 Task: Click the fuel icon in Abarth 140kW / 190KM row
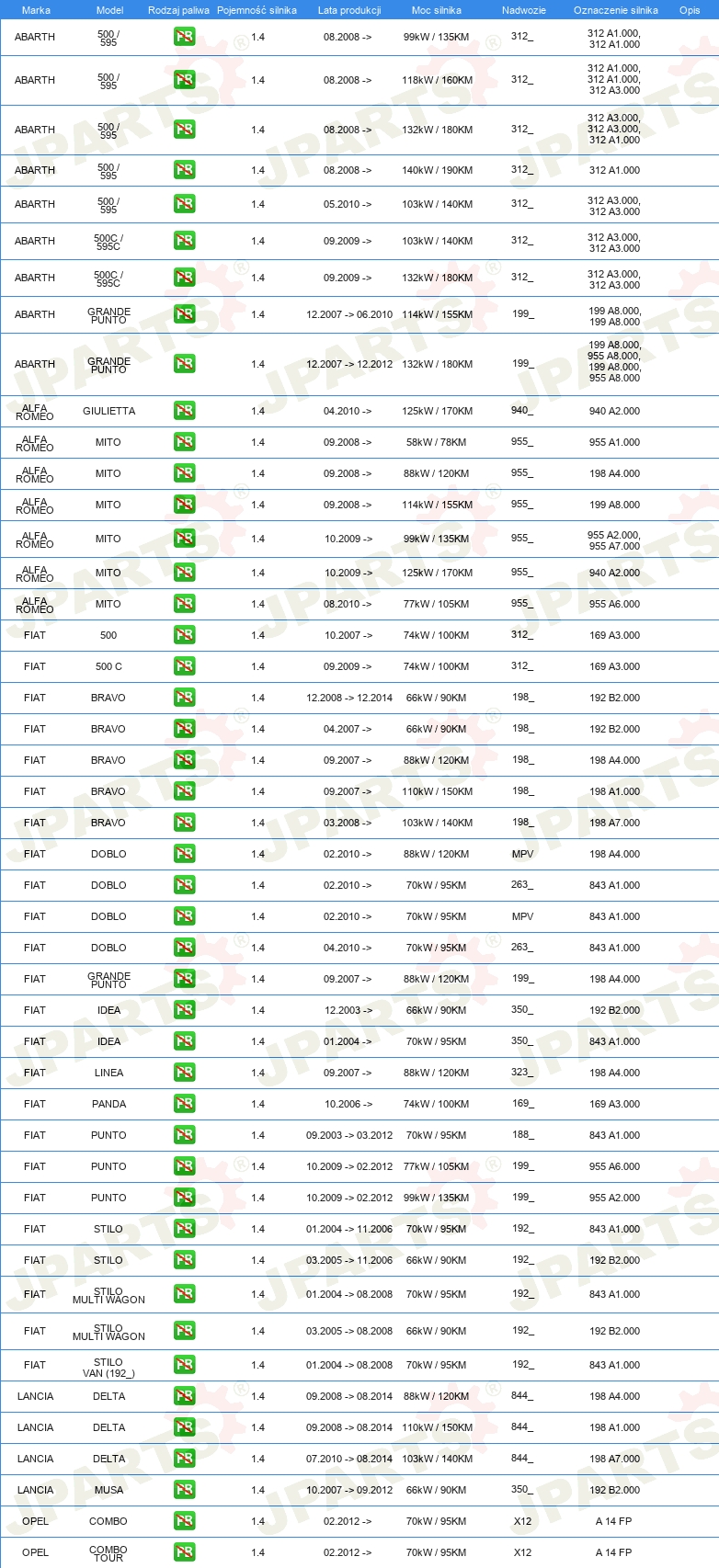tap(184, 170)
